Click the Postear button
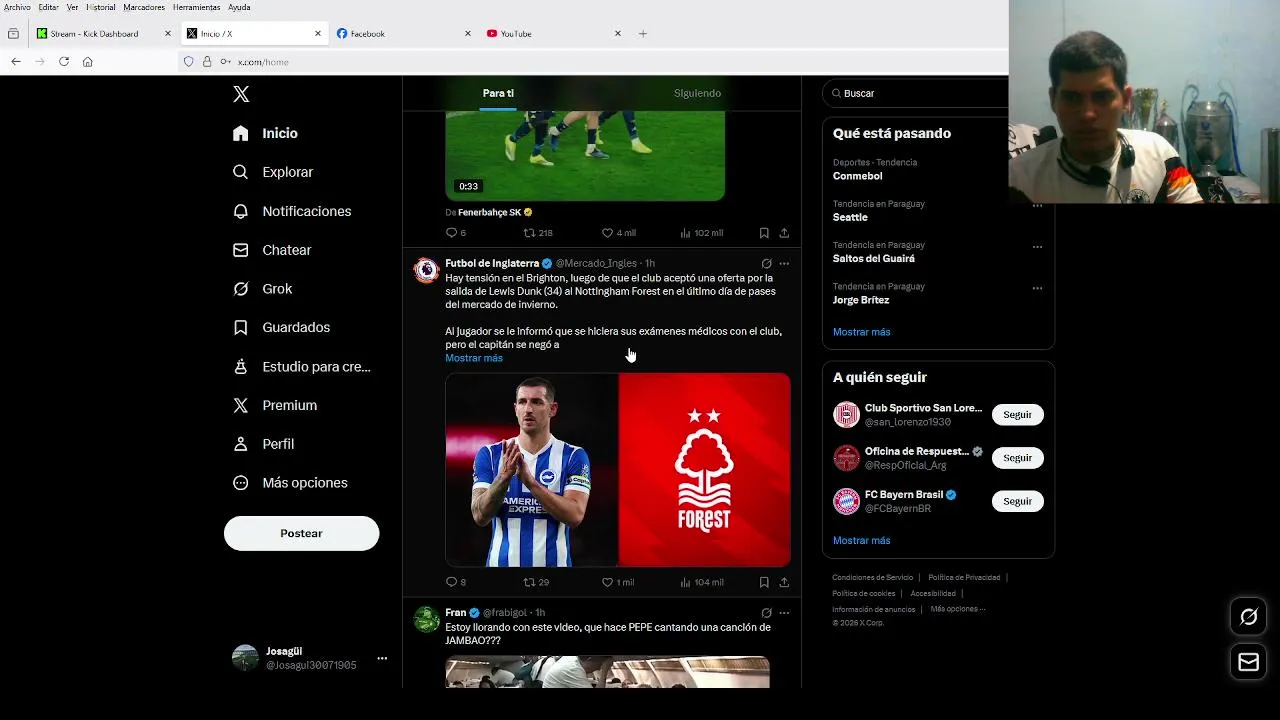 301,533
